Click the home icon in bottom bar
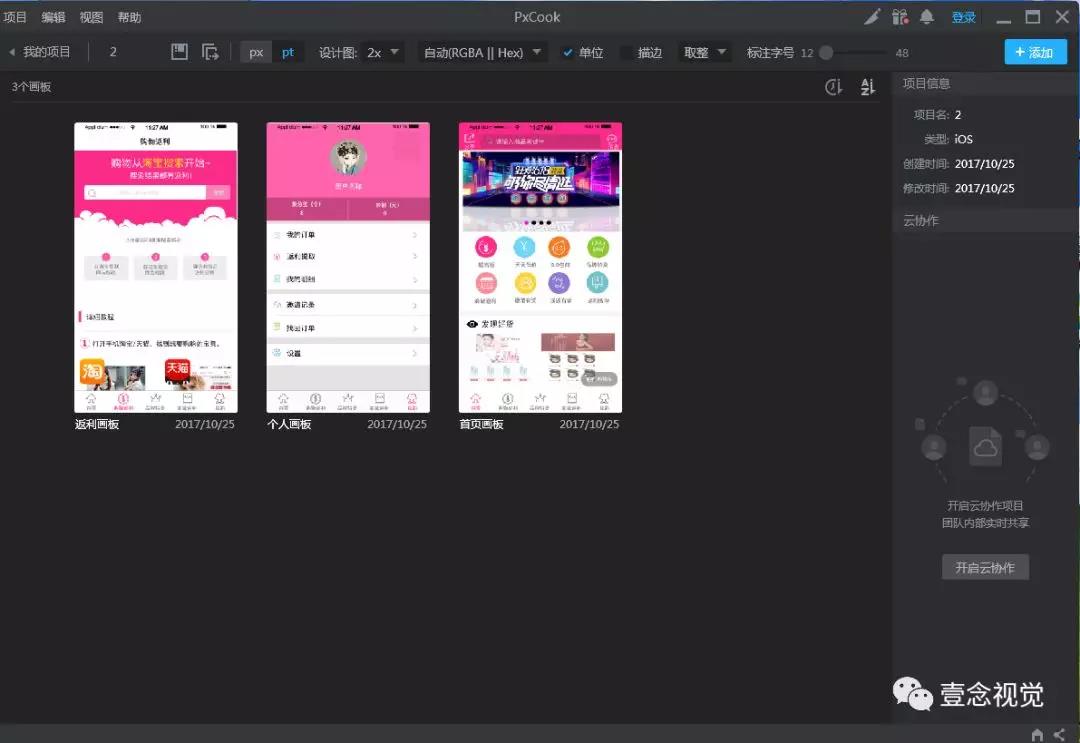Screen dimensions: 1080x743 [1037, 735]
